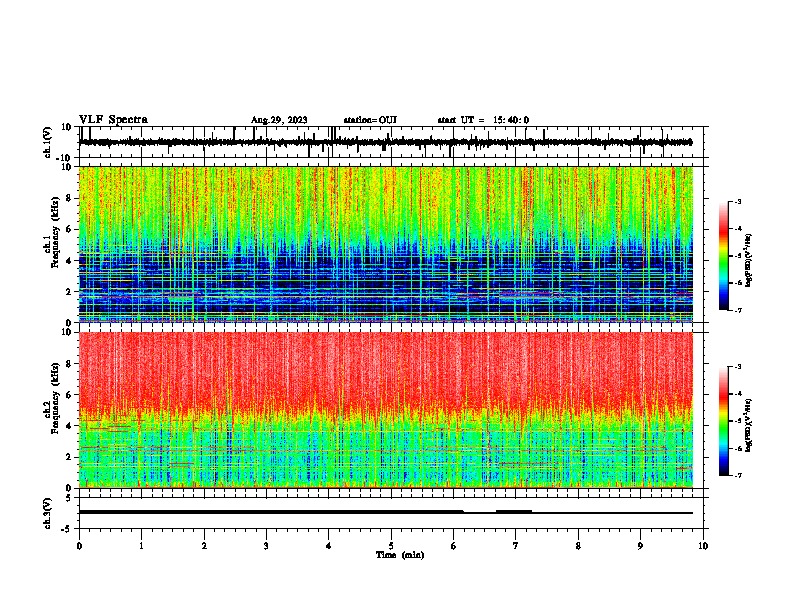
Task: Click ch.1 frequency tick label "6"
Action: point(69,229)
